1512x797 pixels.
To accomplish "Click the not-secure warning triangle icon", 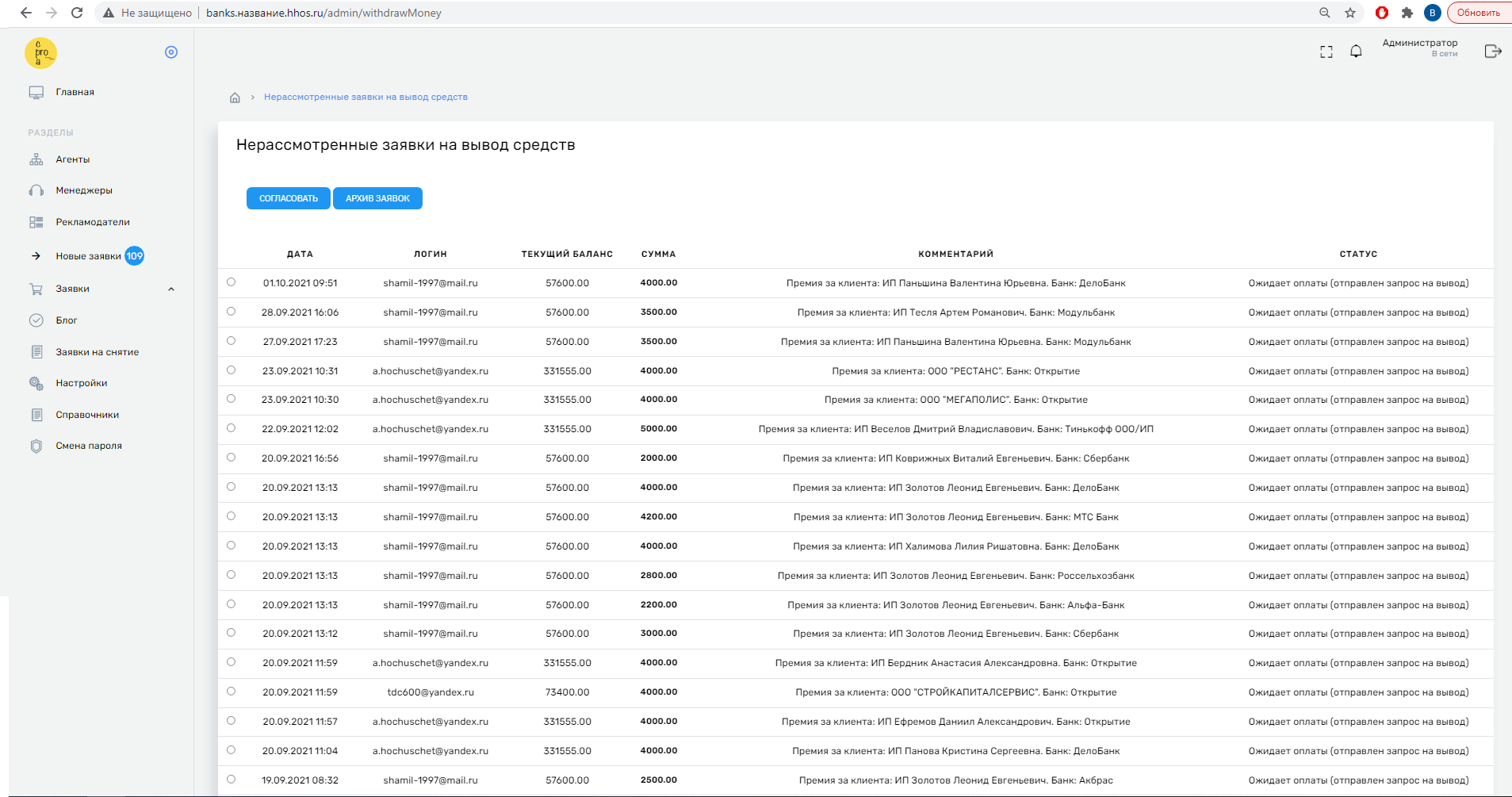I will coord(109,13).
